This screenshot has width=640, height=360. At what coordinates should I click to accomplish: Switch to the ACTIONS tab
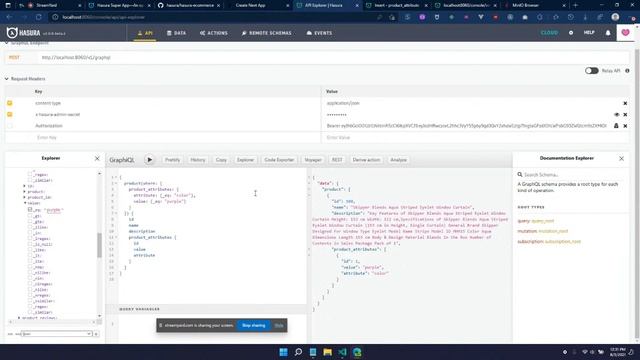[x=214, y=33]
